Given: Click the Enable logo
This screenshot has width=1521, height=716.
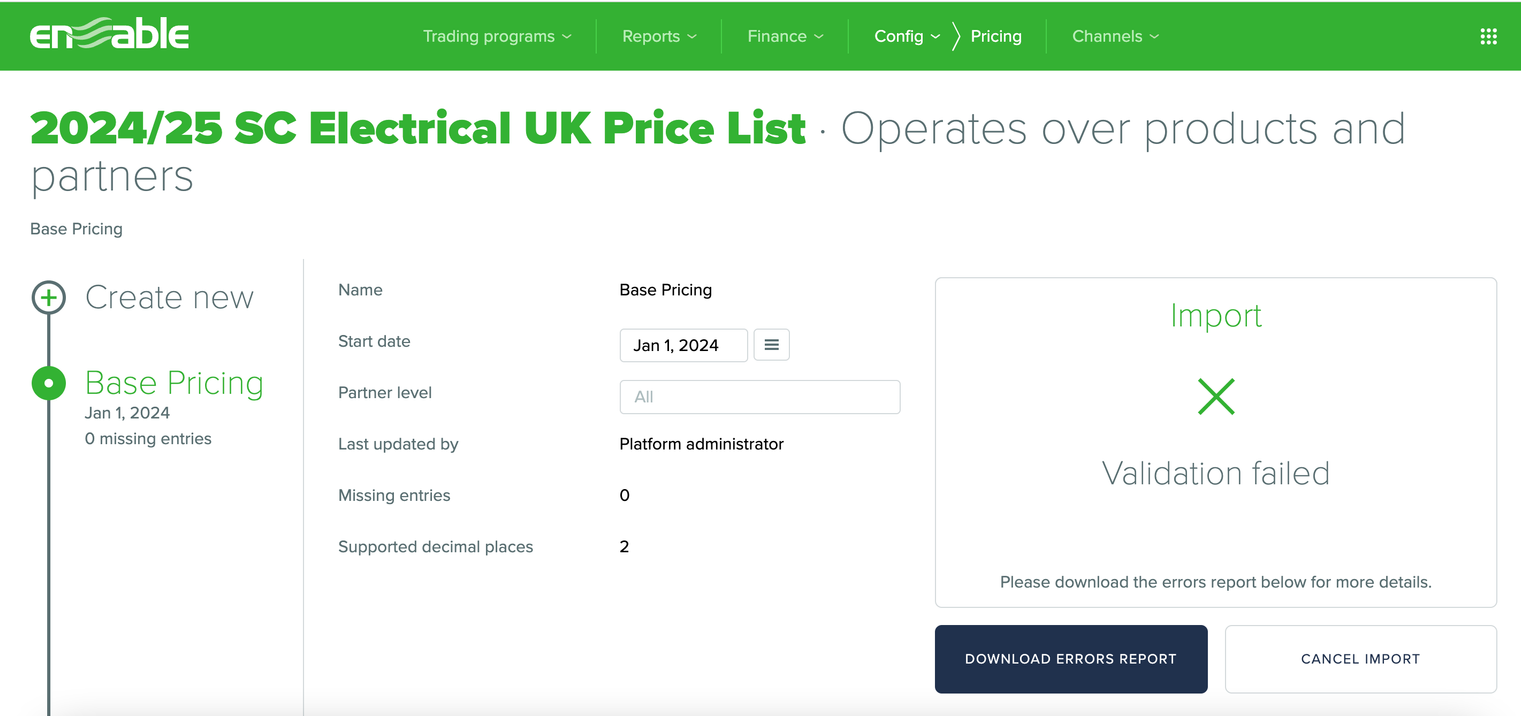Looking at the screenshot, I should click(109, 36).
